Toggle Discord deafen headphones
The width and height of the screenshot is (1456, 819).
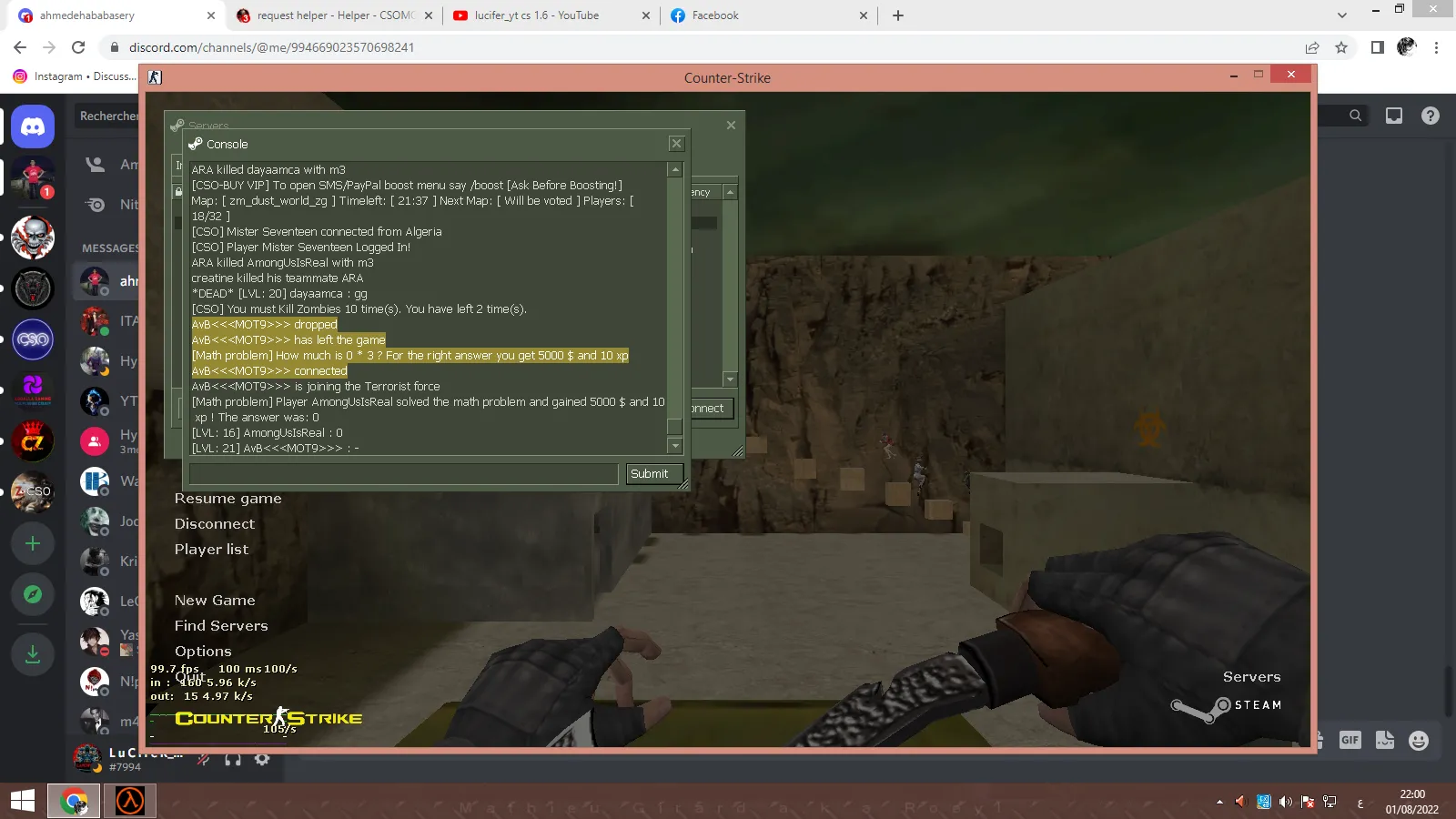[233, 759]
